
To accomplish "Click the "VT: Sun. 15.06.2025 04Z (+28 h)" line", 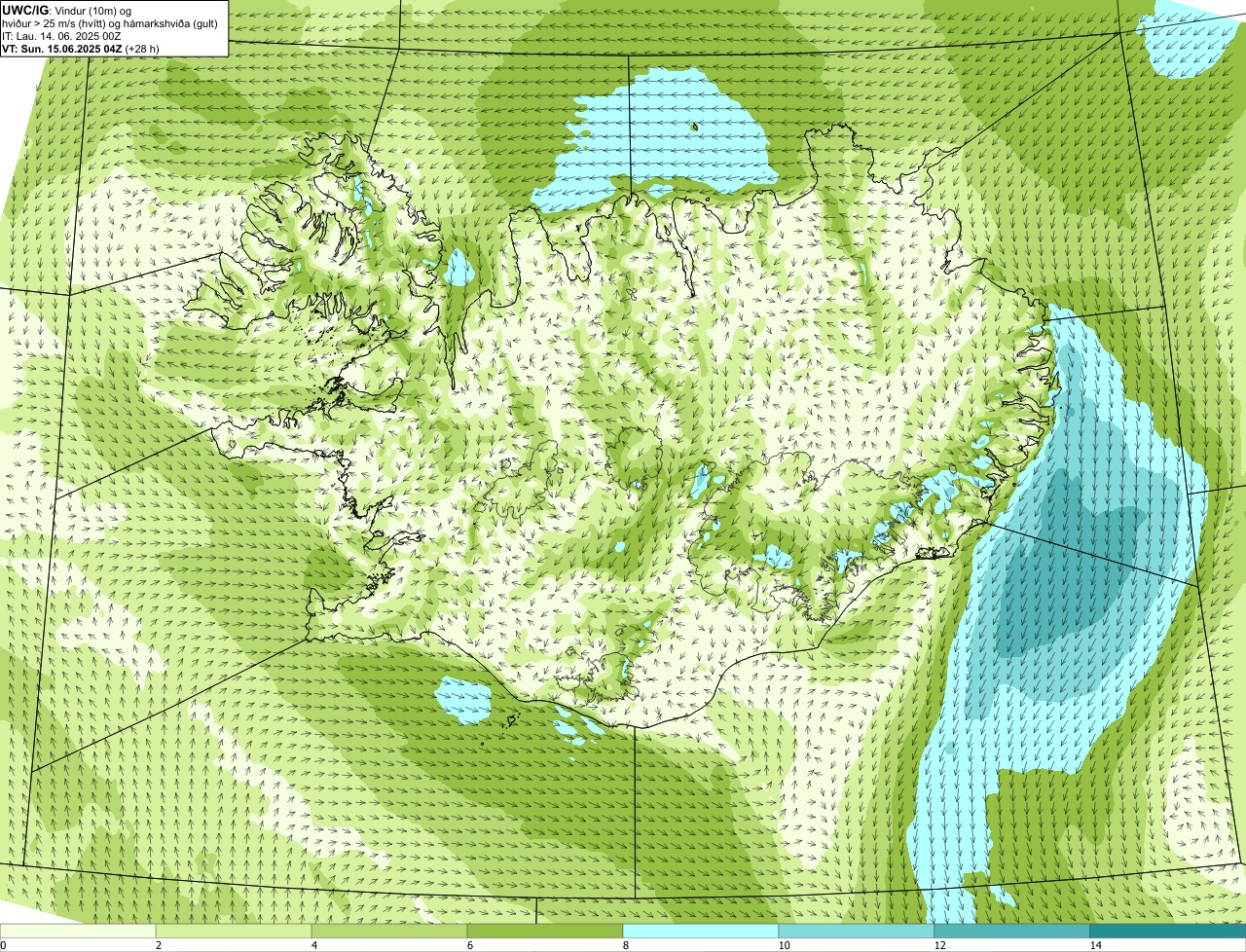I will 81,49.
